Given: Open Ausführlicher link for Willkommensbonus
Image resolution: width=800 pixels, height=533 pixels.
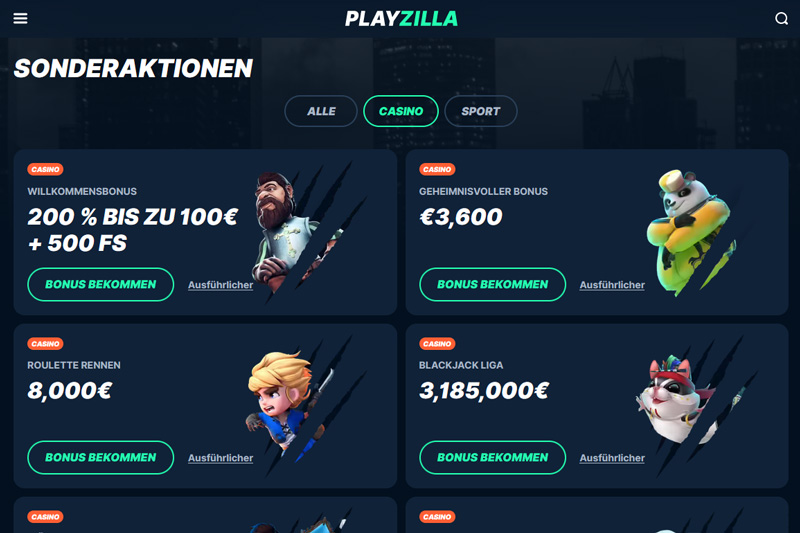Looking at the screenshot, I should (x=220, y=285).
